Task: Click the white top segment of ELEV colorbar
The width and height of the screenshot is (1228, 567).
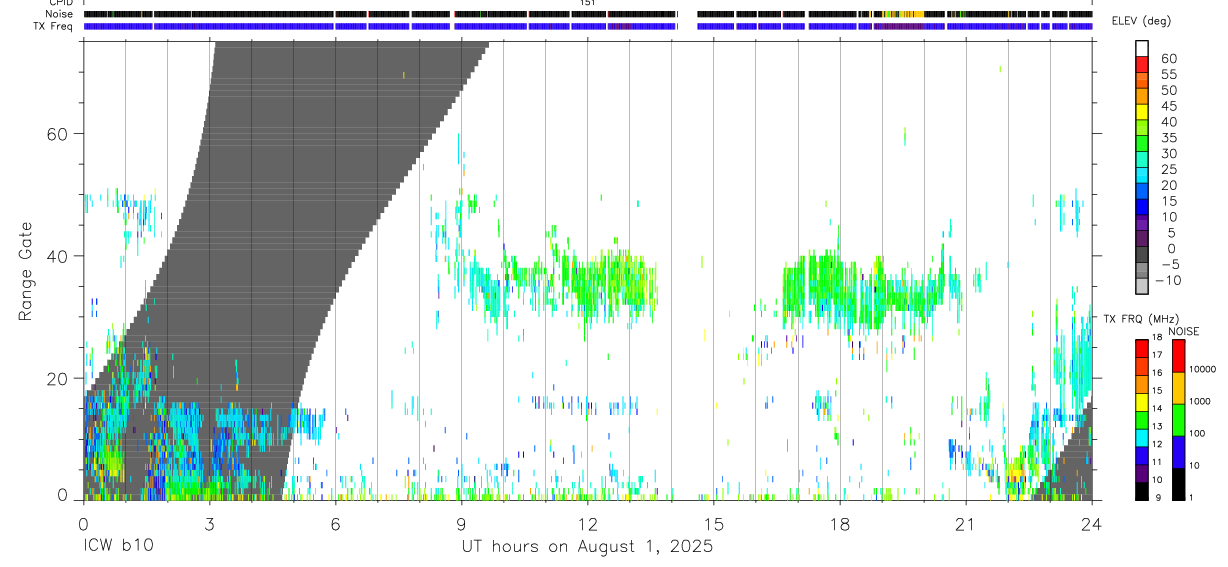Action: pos(1142,50)
